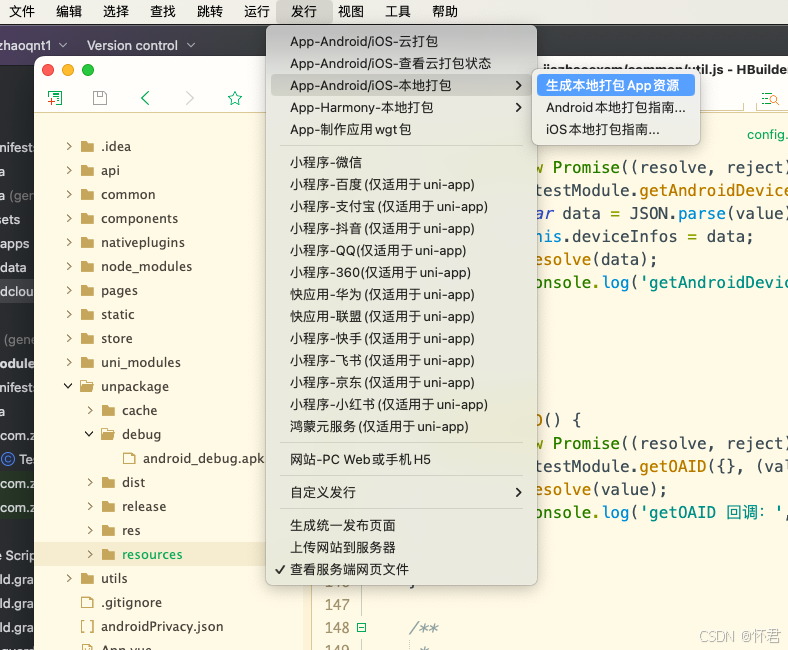Open the 帮助 menu
Viewport: 788px width, 650px height.
click(445, 11)
